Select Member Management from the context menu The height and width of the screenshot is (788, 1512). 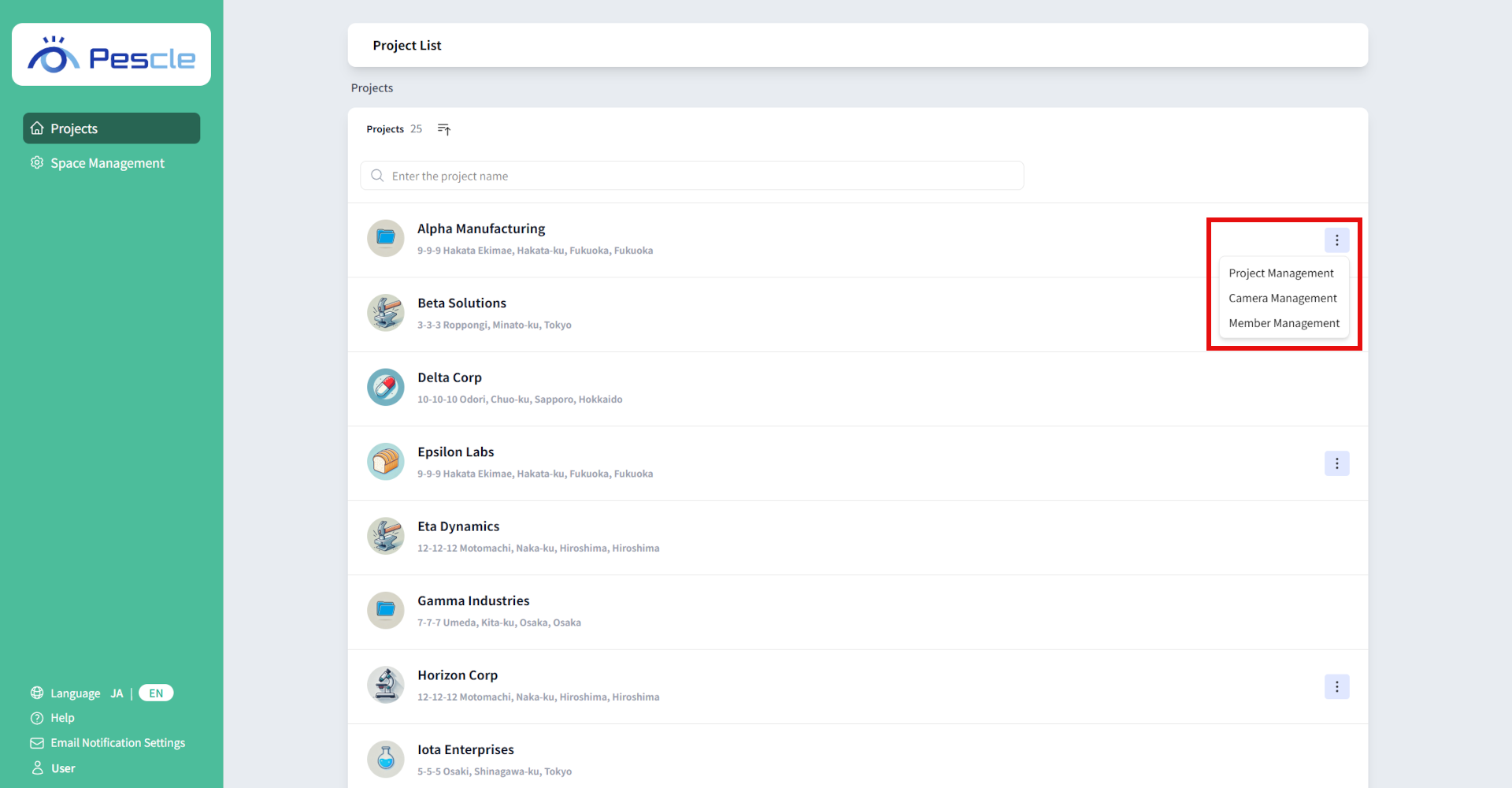[1284, 323]
